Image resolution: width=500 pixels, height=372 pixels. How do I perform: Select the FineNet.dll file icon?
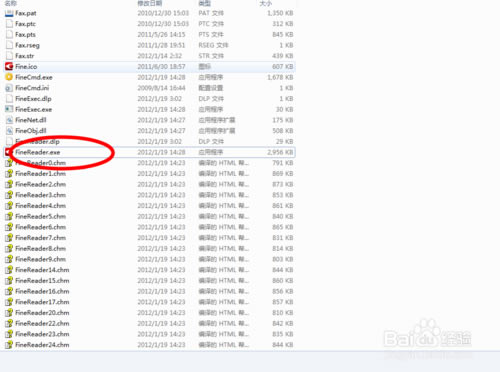coord(9,120)
